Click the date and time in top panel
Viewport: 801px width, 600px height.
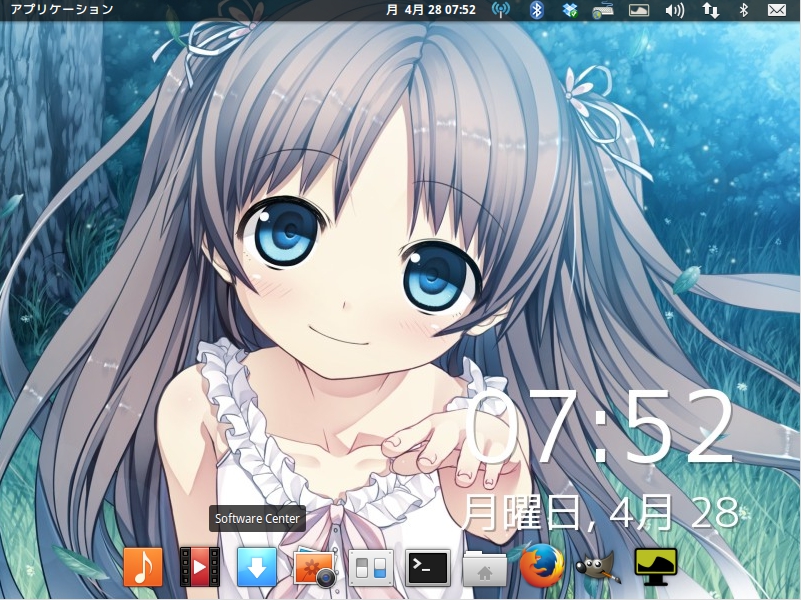click(431, 10)
